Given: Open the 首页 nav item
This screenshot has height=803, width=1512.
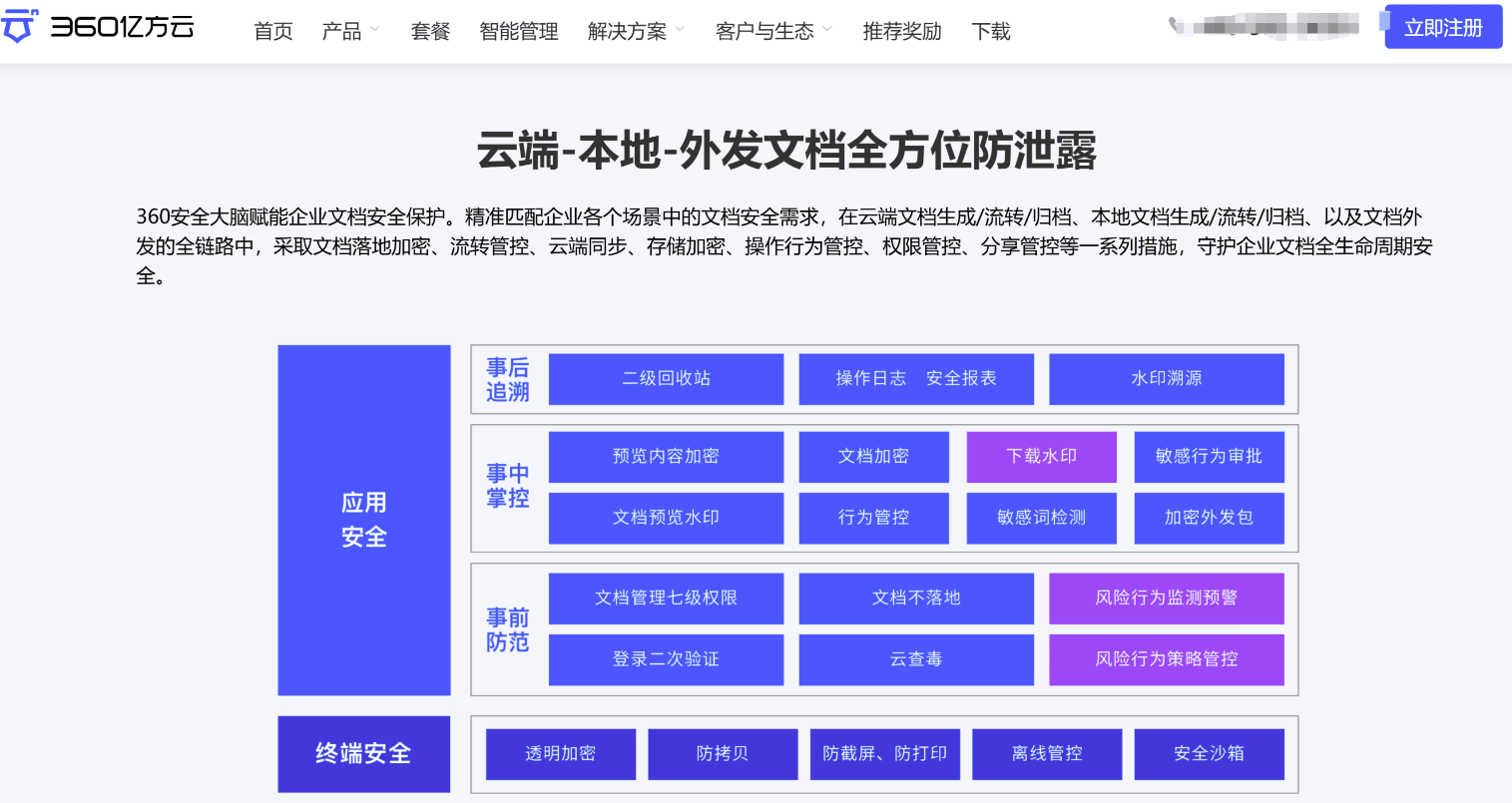Looking at the screenshot, I should pyautogui.click(x=273, y=31).
